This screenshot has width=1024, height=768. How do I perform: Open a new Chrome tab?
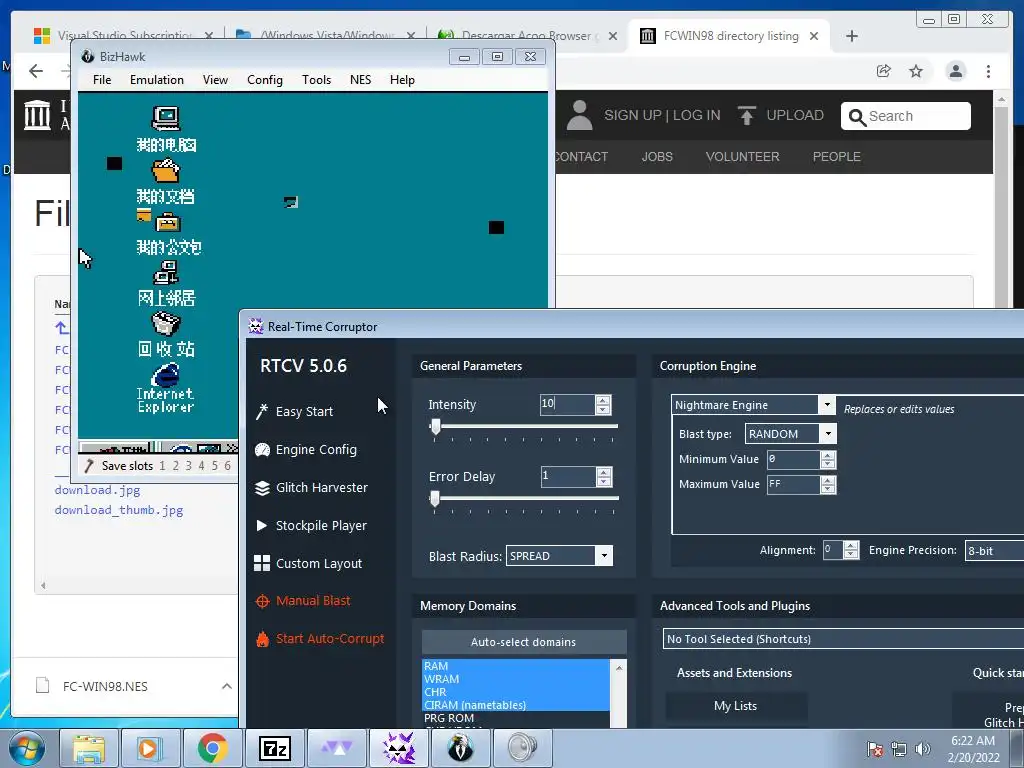[852, 36]
